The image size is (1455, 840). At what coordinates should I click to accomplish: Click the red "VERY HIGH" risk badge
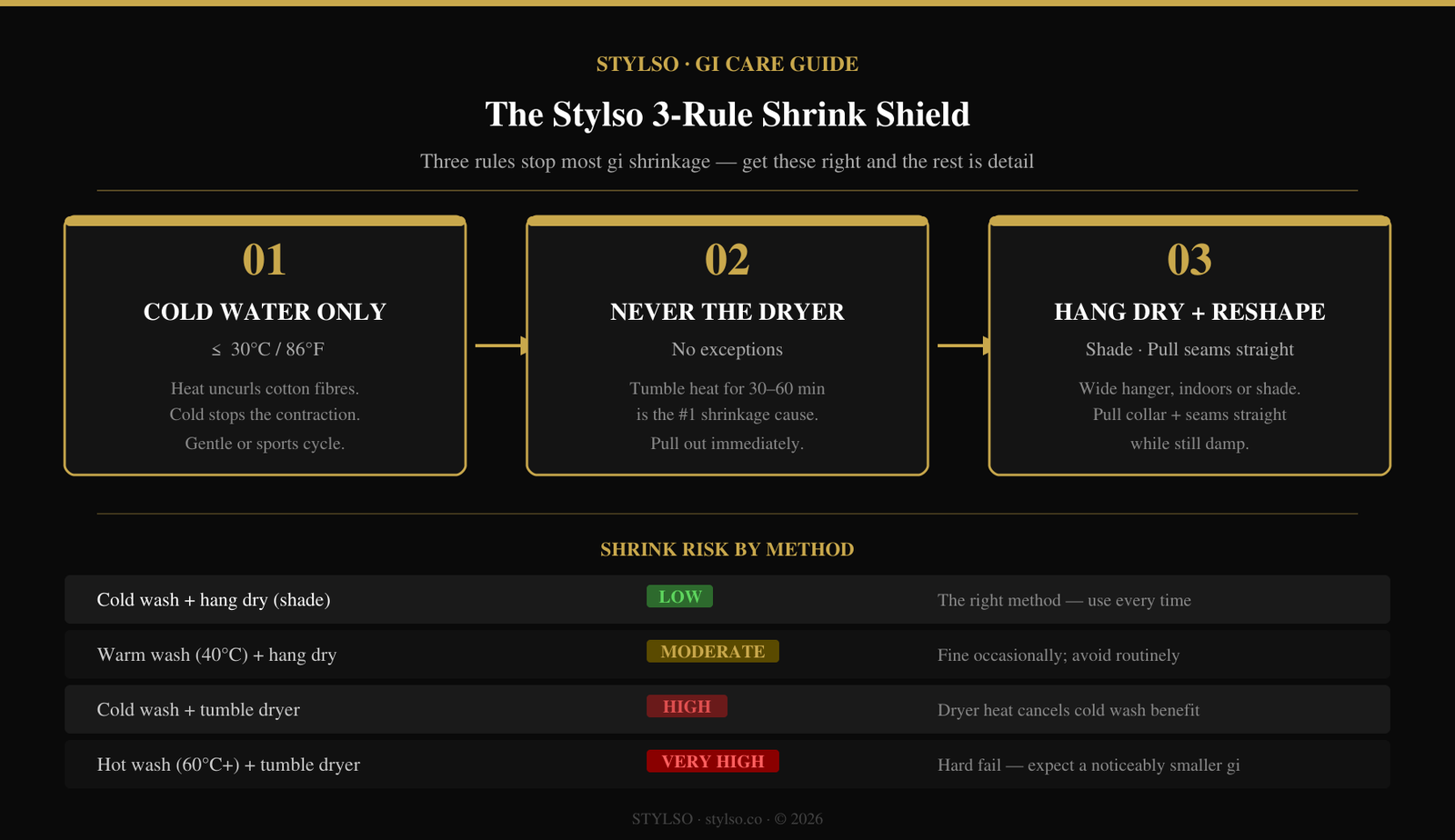point(713,761)
